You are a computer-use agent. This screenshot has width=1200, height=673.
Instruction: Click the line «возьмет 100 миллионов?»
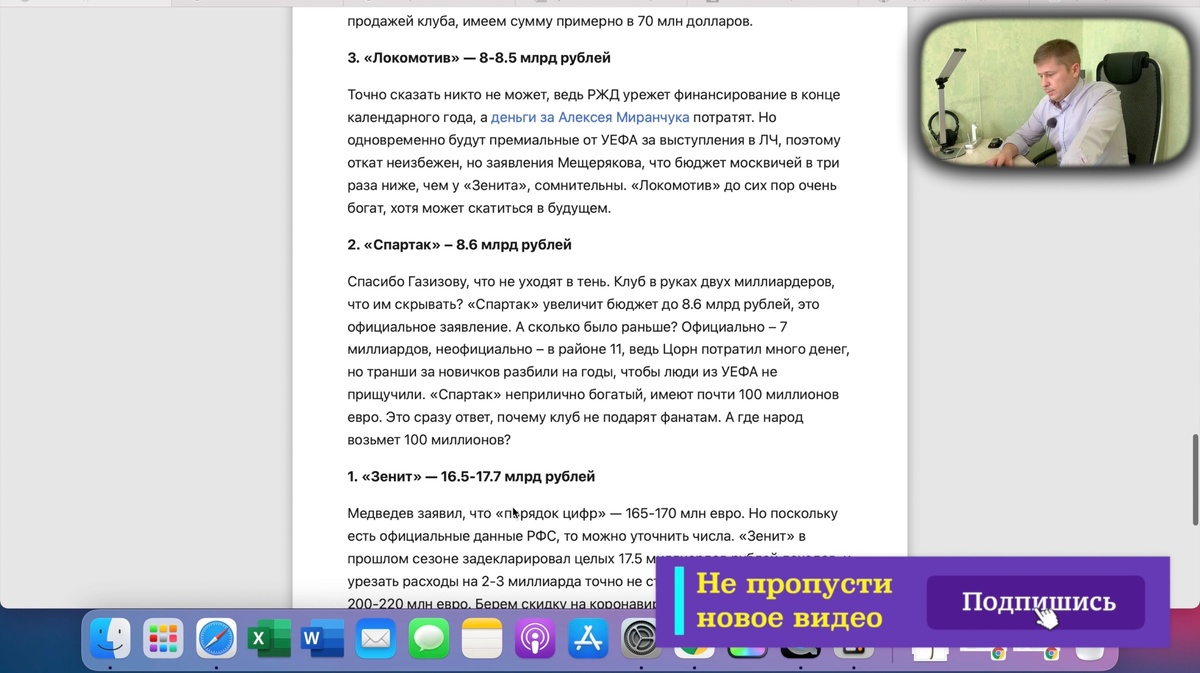(x=430, y=439)
